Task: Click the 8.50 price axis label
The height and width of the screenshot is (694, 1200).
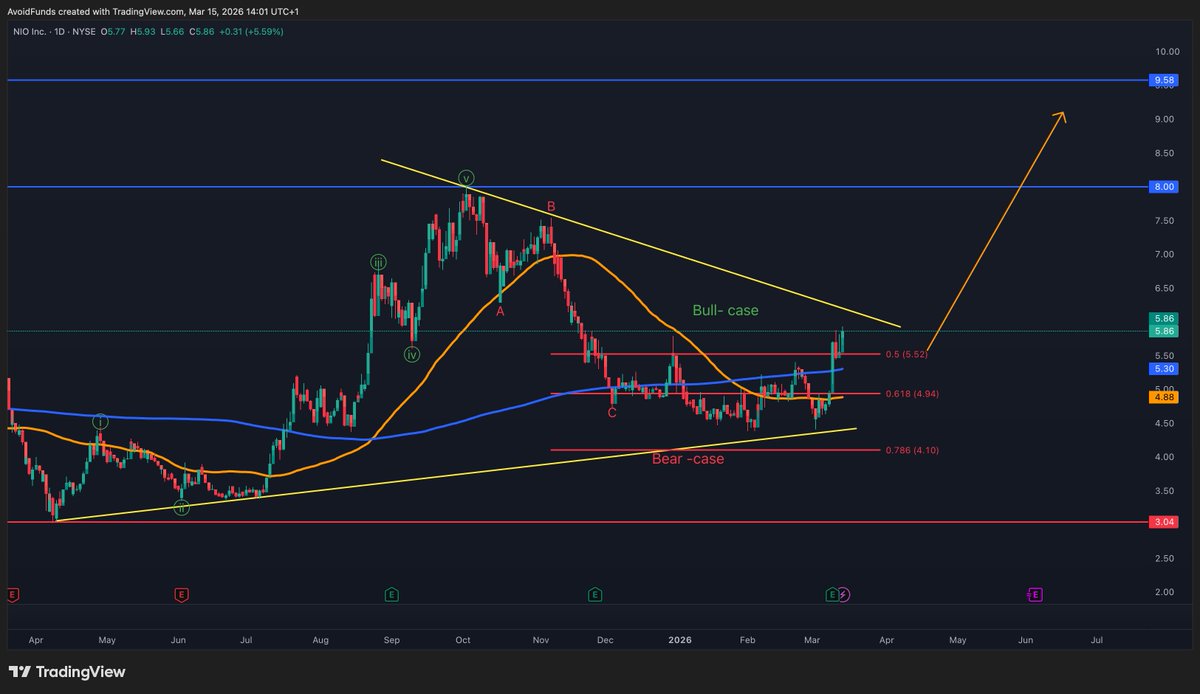Action: 1165,153
